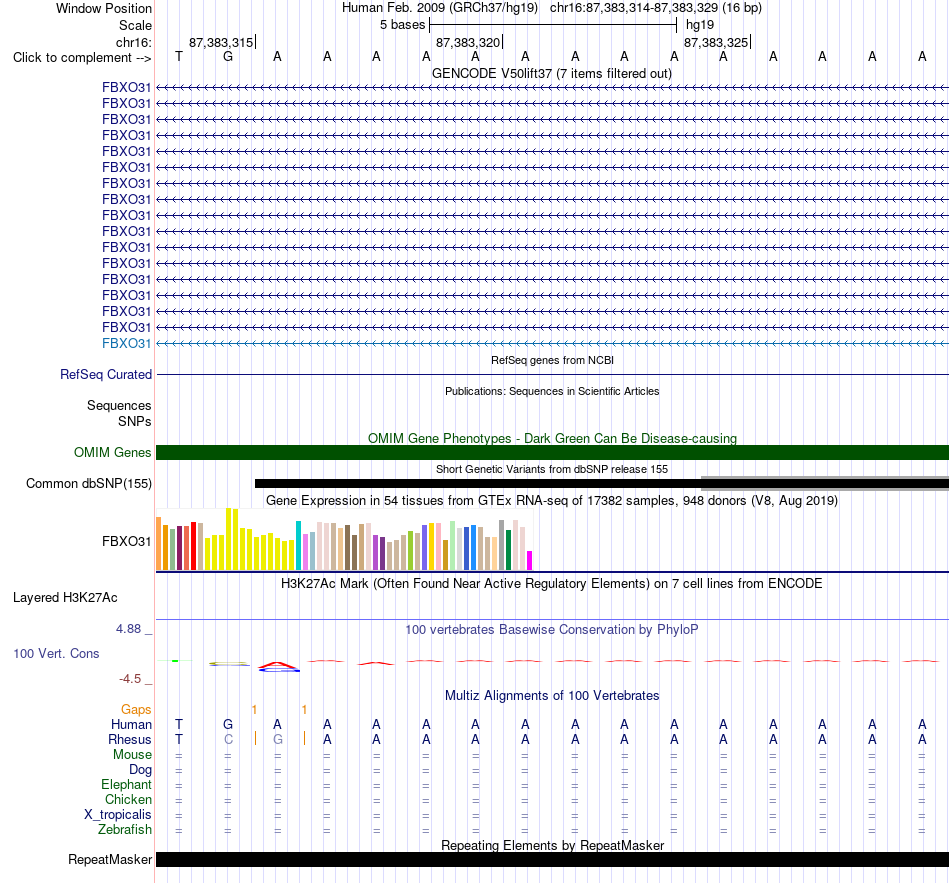Click the hg19 scale label
Image resolution: width=950 pixels, height=883 pixels.
click(x=700, y=25)
